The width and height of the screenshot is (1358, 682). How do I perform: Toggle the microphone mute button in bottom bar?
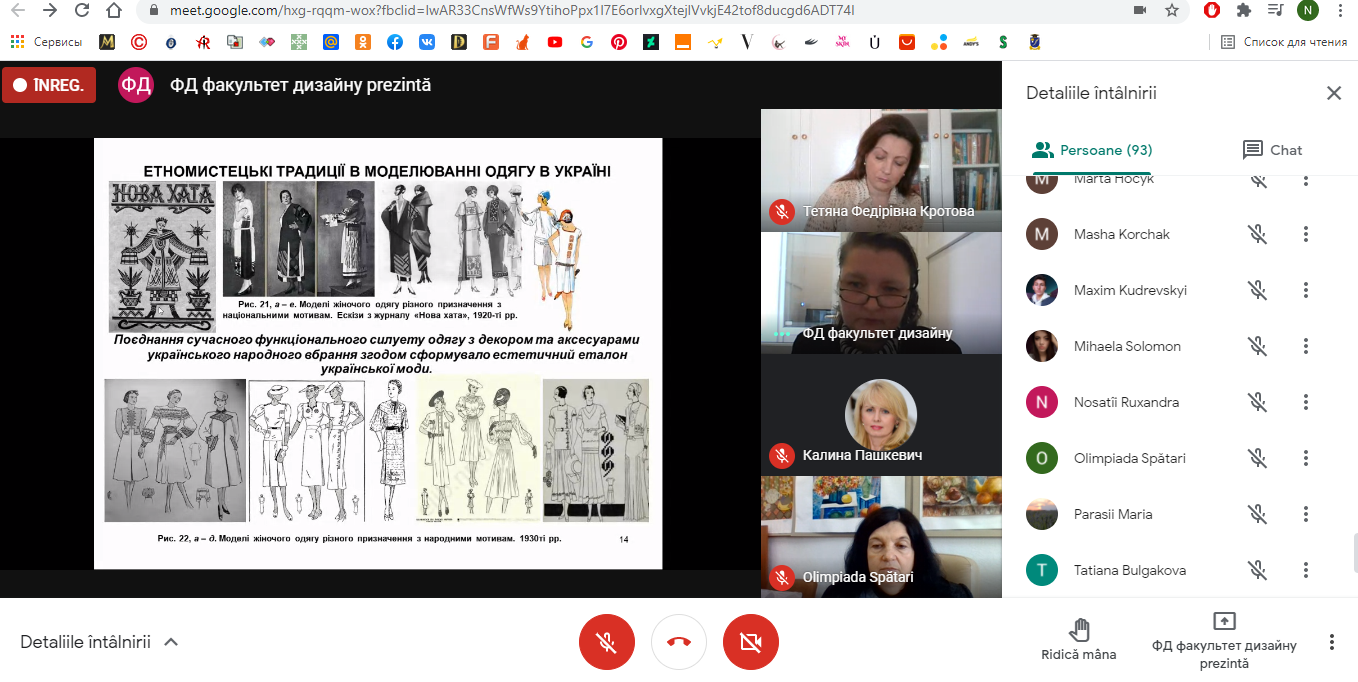606,642
